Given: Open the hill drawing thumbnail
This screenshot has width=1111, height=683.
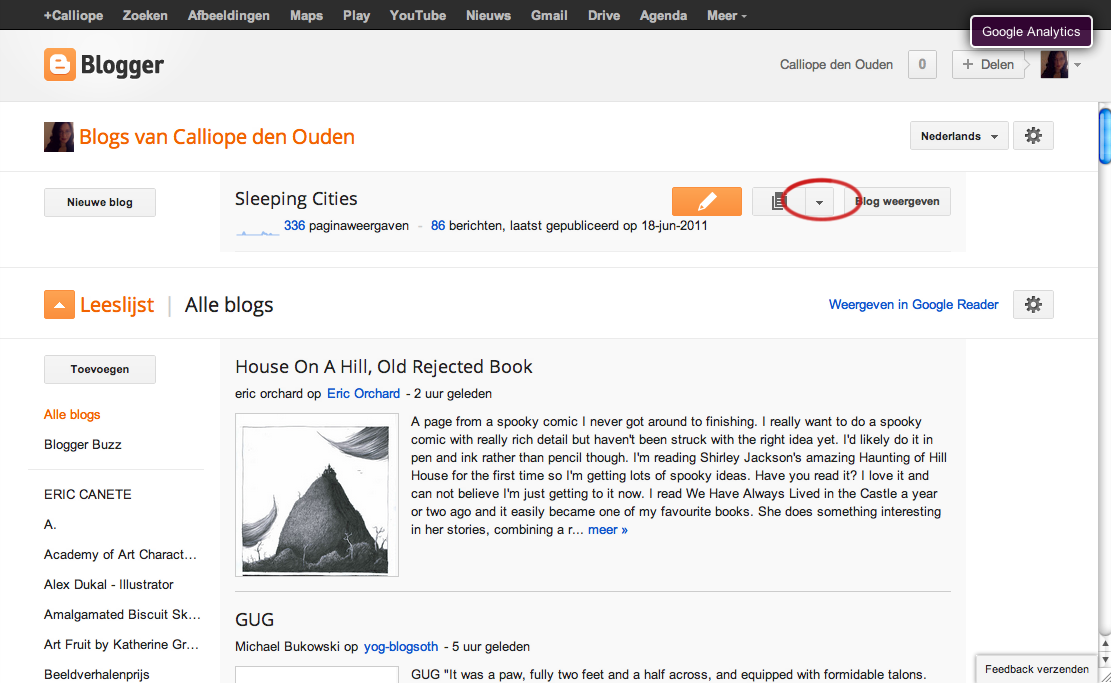Looking at the screenshot, I should click(x=317, y=495).
